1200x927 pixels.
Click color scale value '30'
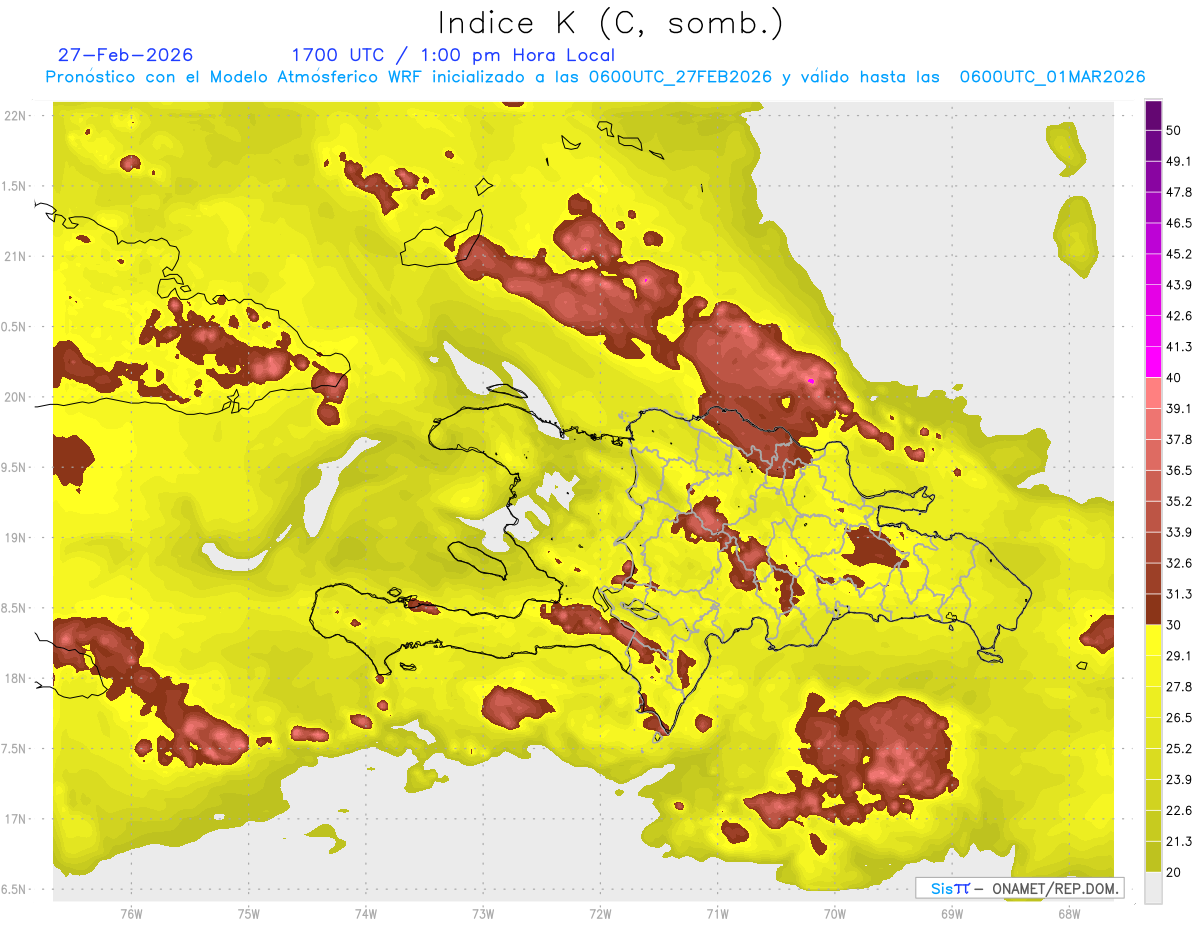click(1174, 625)
